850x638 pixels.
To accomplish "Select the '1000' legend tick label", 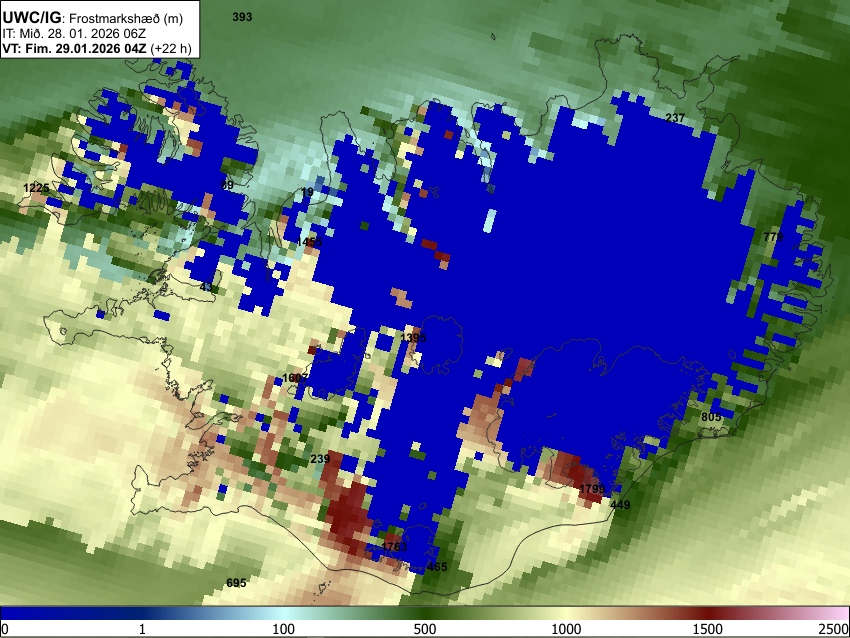I will point(566,629).
